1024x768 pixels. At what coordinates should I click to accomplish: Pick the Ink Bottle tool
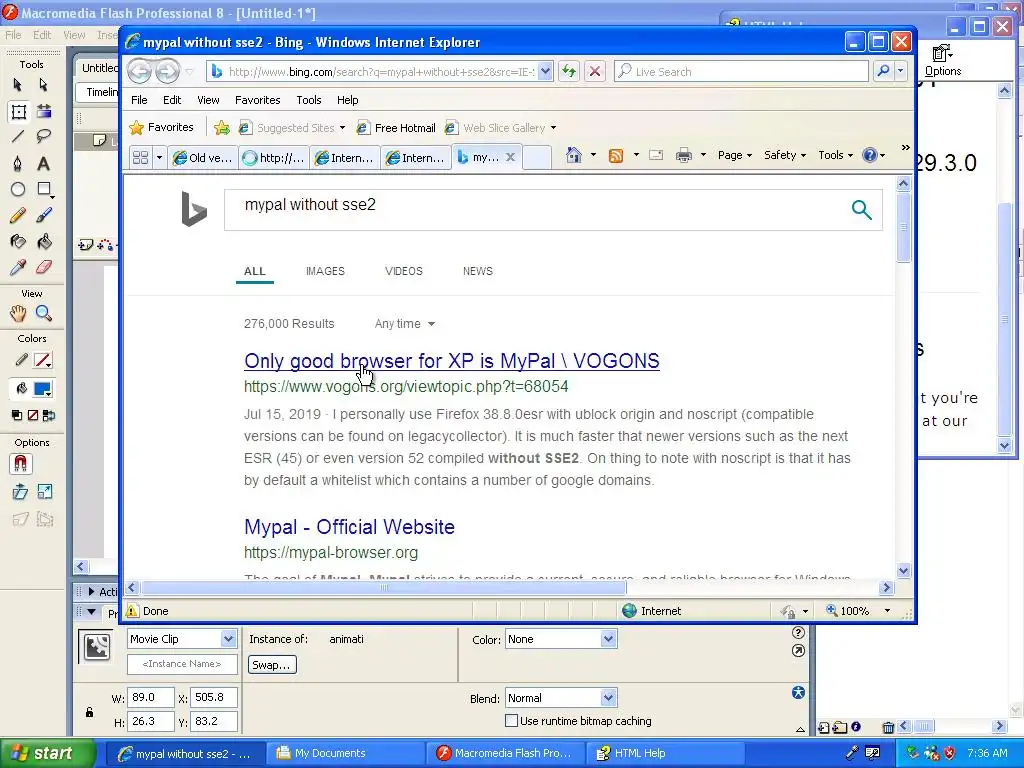click(x=18, y=242)
